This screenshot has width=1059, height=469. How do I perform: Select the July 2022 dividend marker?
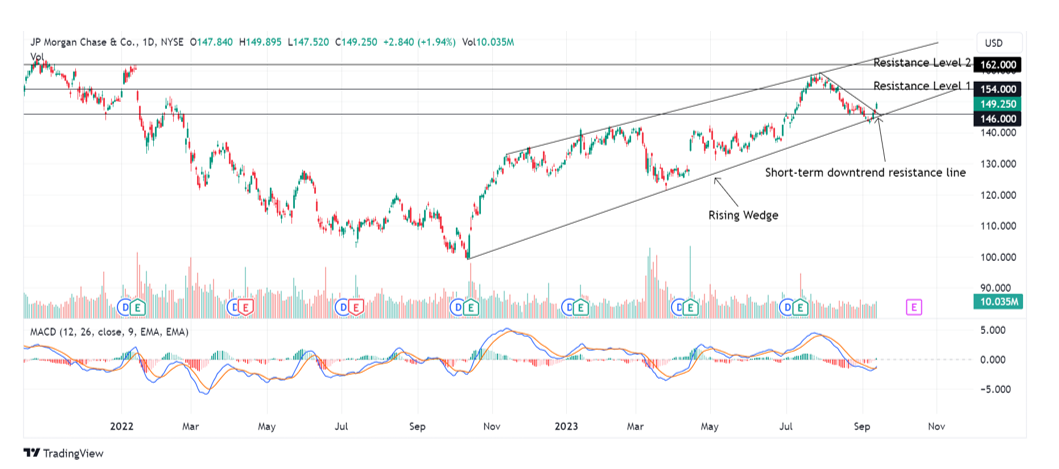click(344, 307)
